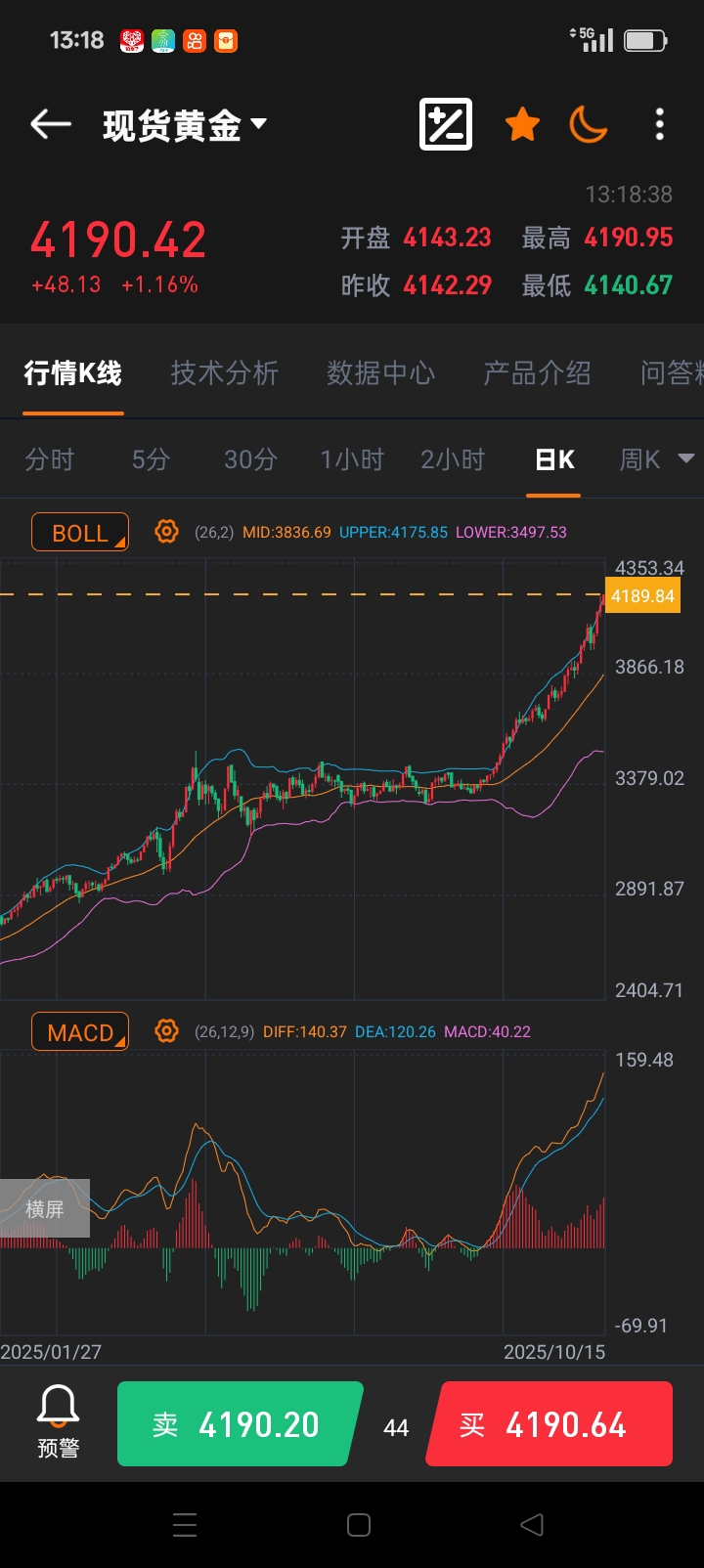Open BOLL indicator settings gear
This screenshot has height=1568, width=704.
click(x=167, y=532)
